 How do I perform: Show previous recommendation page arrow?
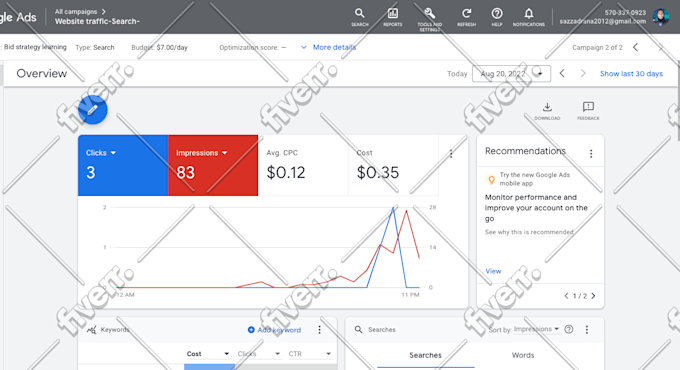566,296
